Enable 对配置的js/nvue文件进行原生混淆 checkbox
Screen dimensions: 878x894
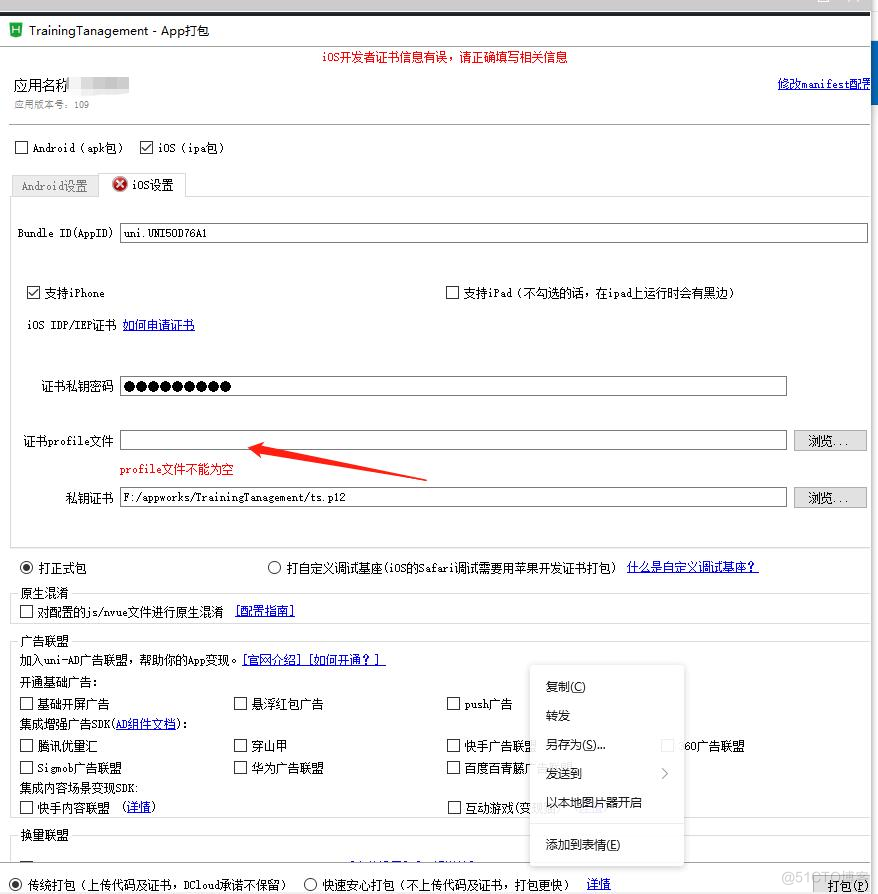pyautogui.click(x=26, y=612)
